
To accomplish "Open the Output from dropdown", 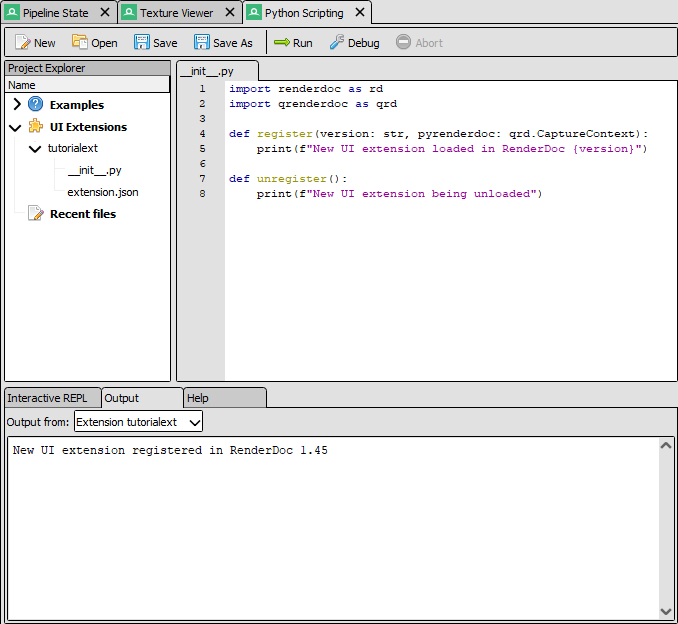I will [x=138, y=422].
